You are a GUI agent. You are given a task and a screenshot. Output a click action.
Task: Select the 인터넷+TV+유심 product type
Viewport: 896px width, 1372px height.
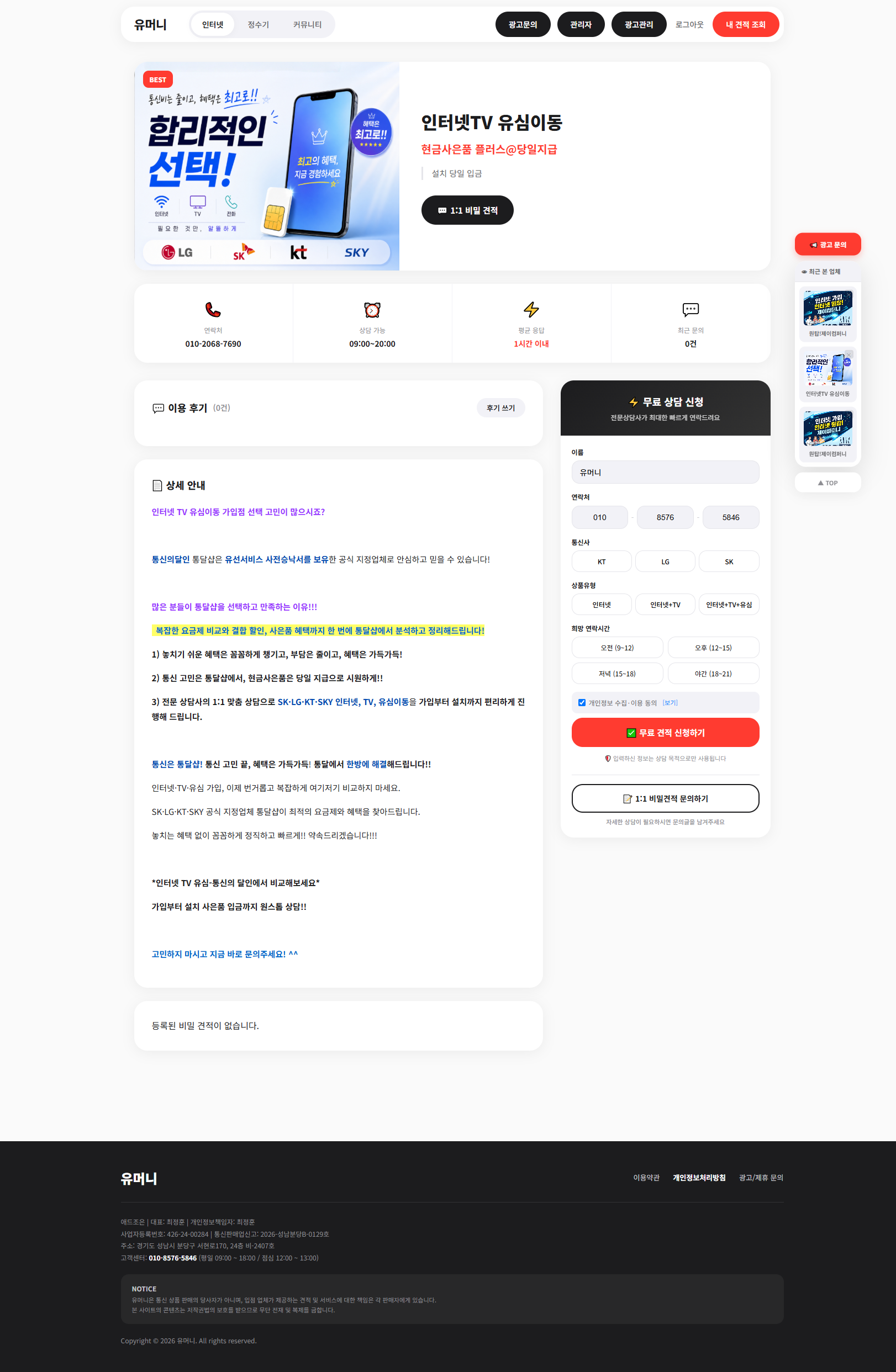(x=729, y=605)
